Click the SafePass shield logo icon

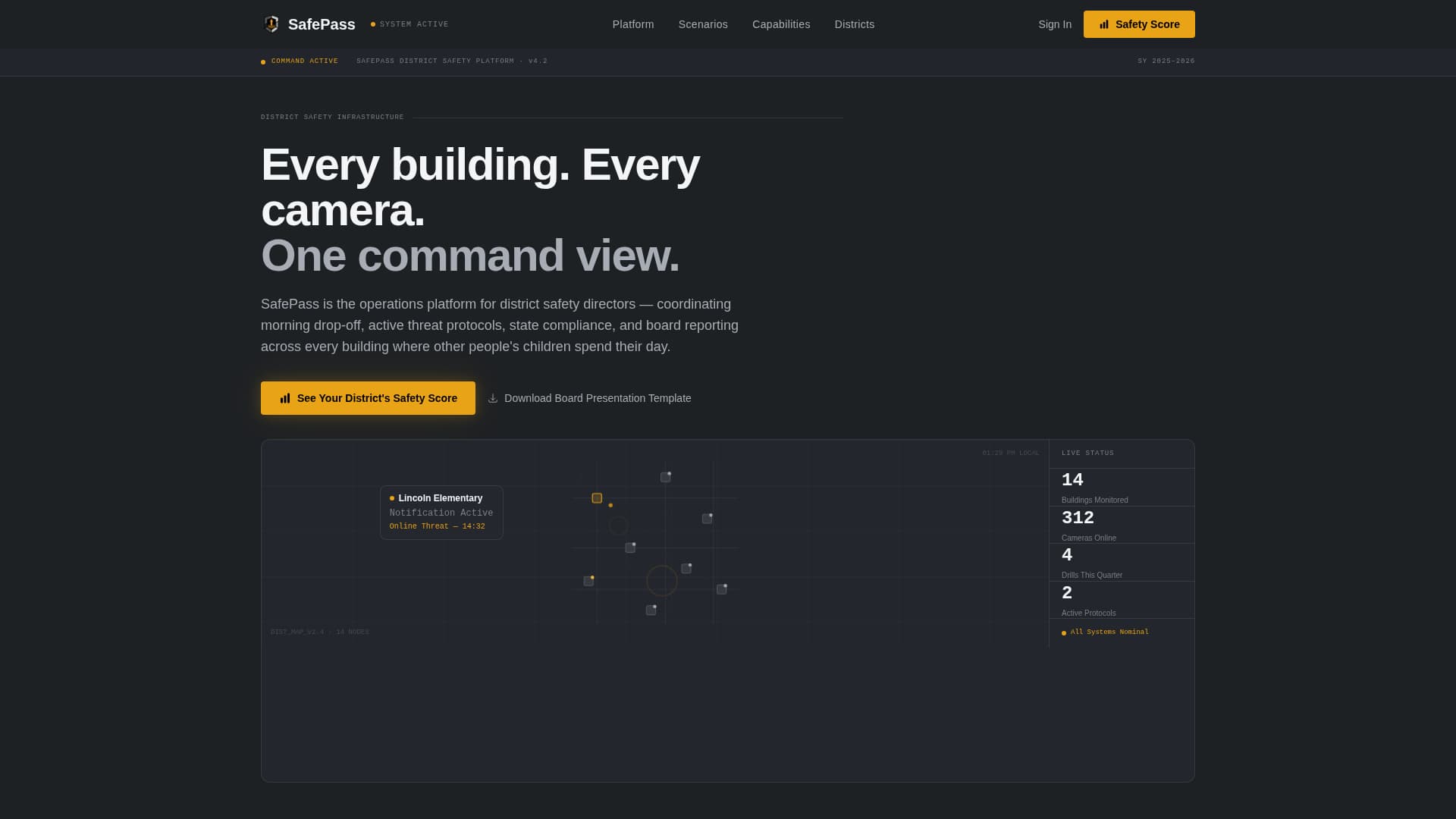pos(271,24)
